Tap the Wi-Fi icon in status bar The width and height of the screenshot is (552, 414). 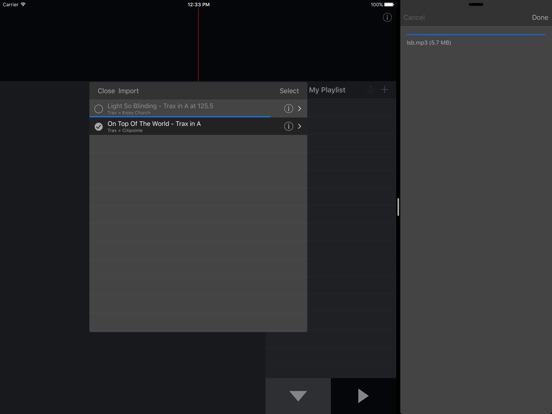[23, 5]
